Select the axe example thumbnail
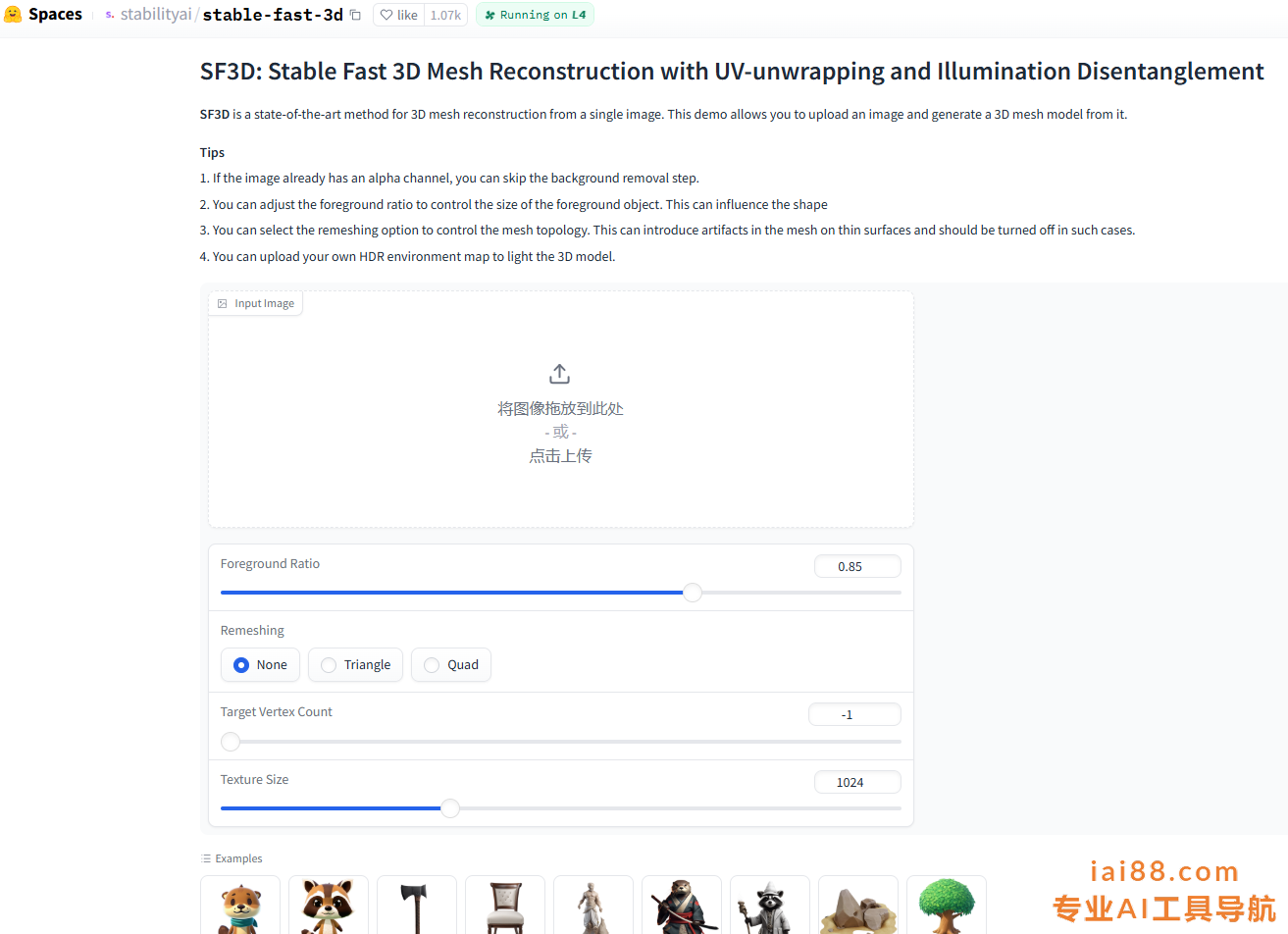 [x=417, y=905]
